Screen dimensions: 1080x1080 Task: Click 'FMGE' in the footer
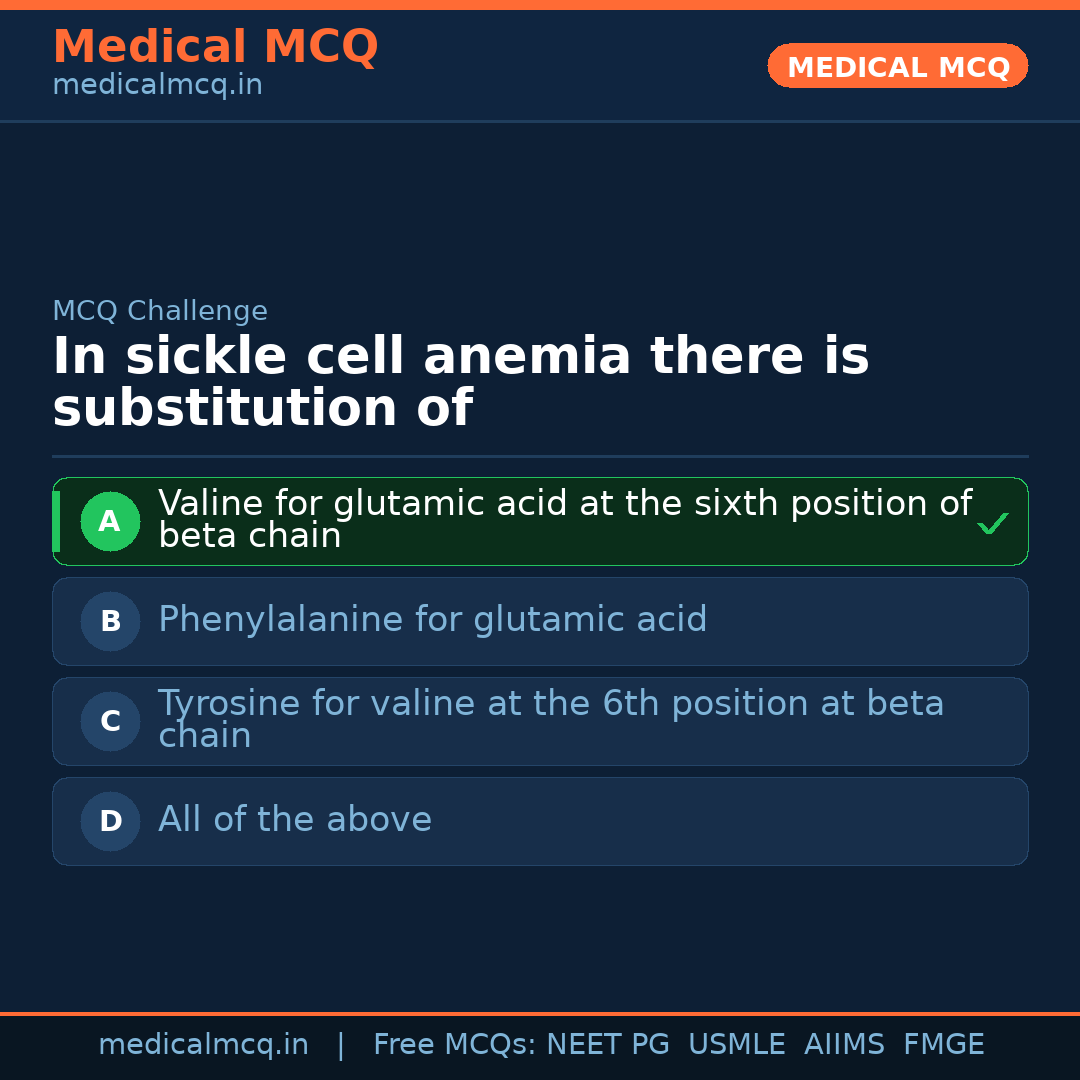(944, 1045)
